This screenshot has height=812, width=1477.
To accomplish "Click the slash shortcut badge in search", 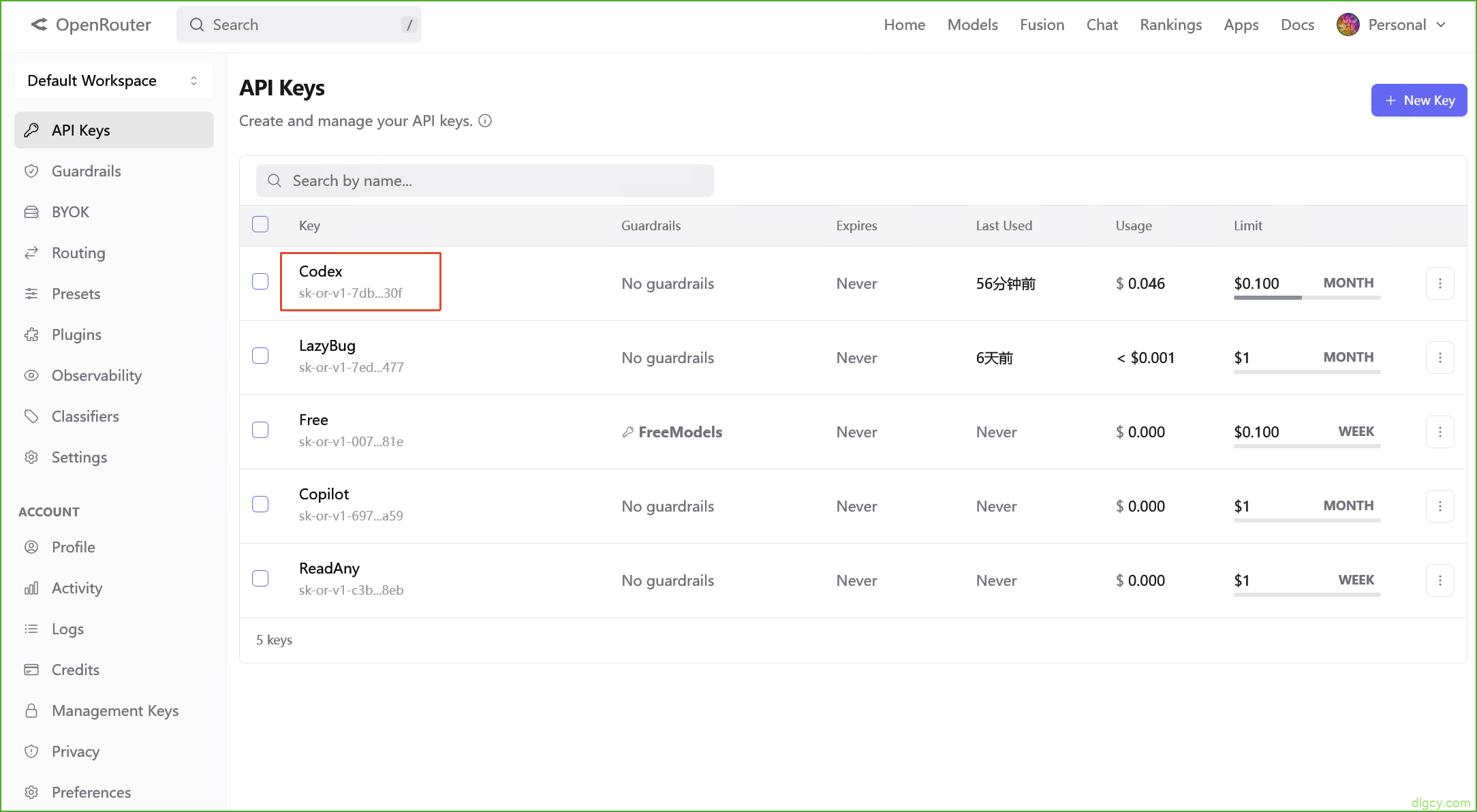I will (x=409, y=25).
